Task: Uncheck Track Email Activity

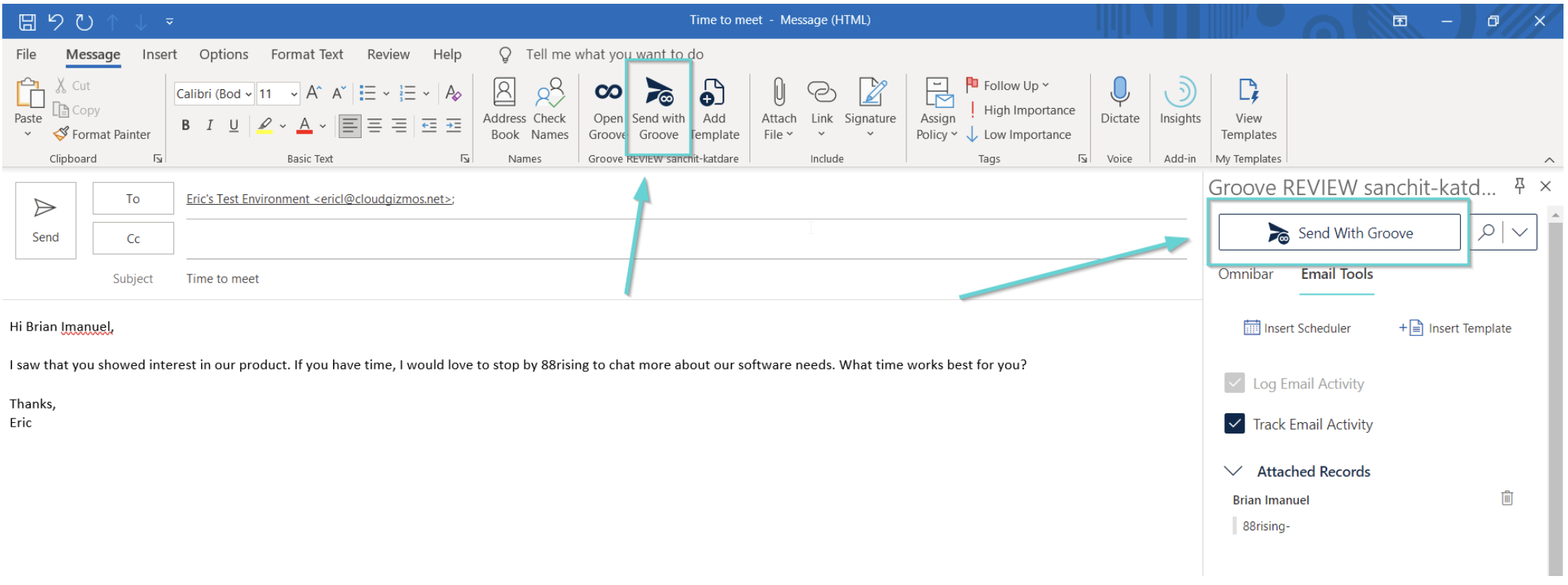Action: tap(1234, 424)
